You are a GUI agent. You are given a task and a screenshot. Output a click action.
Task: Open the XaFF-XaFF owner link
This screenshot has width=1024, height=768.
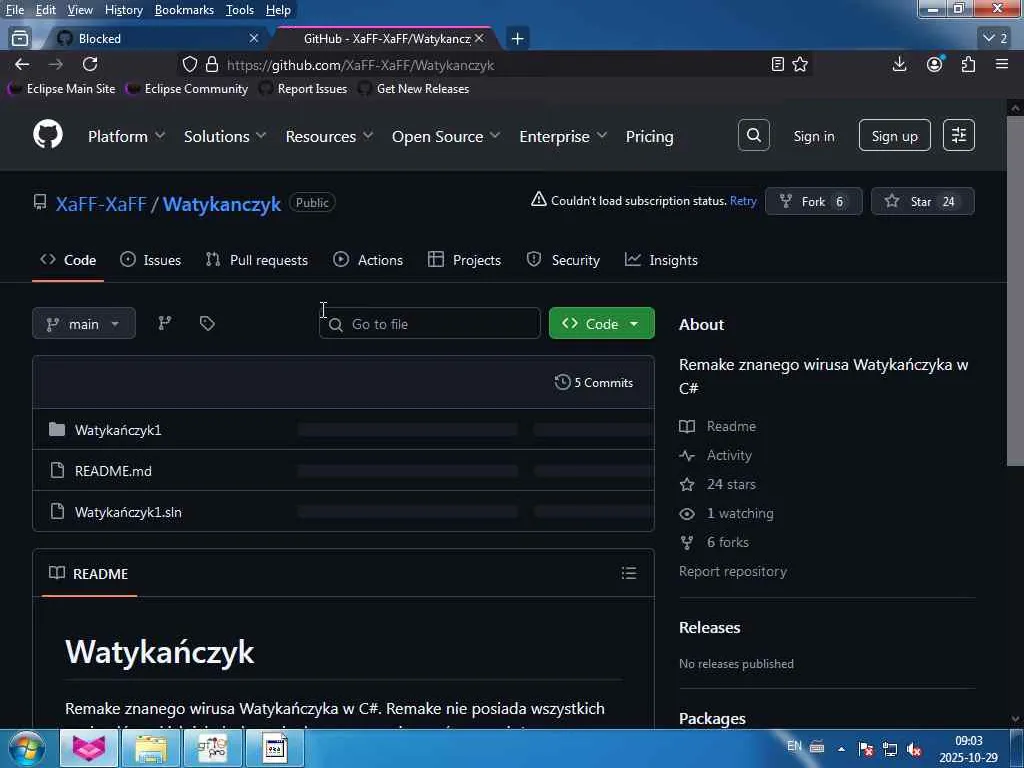[101, 204]
